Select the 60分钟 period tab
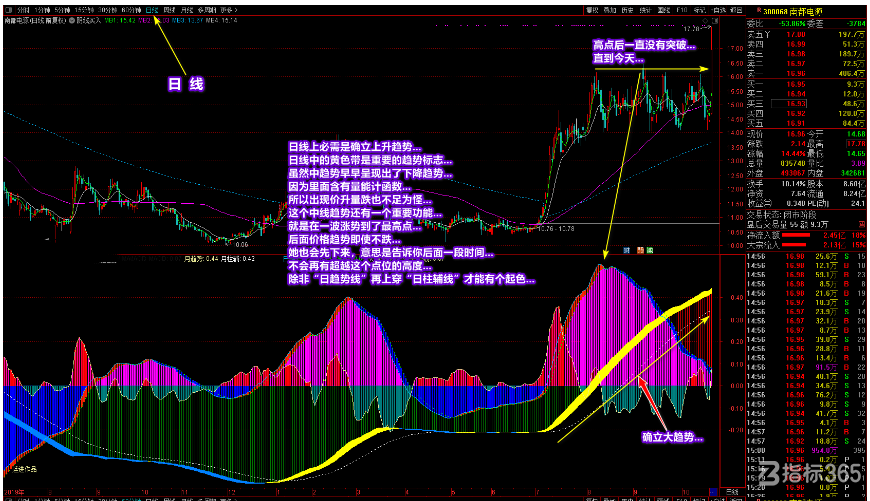 (131, 10)
